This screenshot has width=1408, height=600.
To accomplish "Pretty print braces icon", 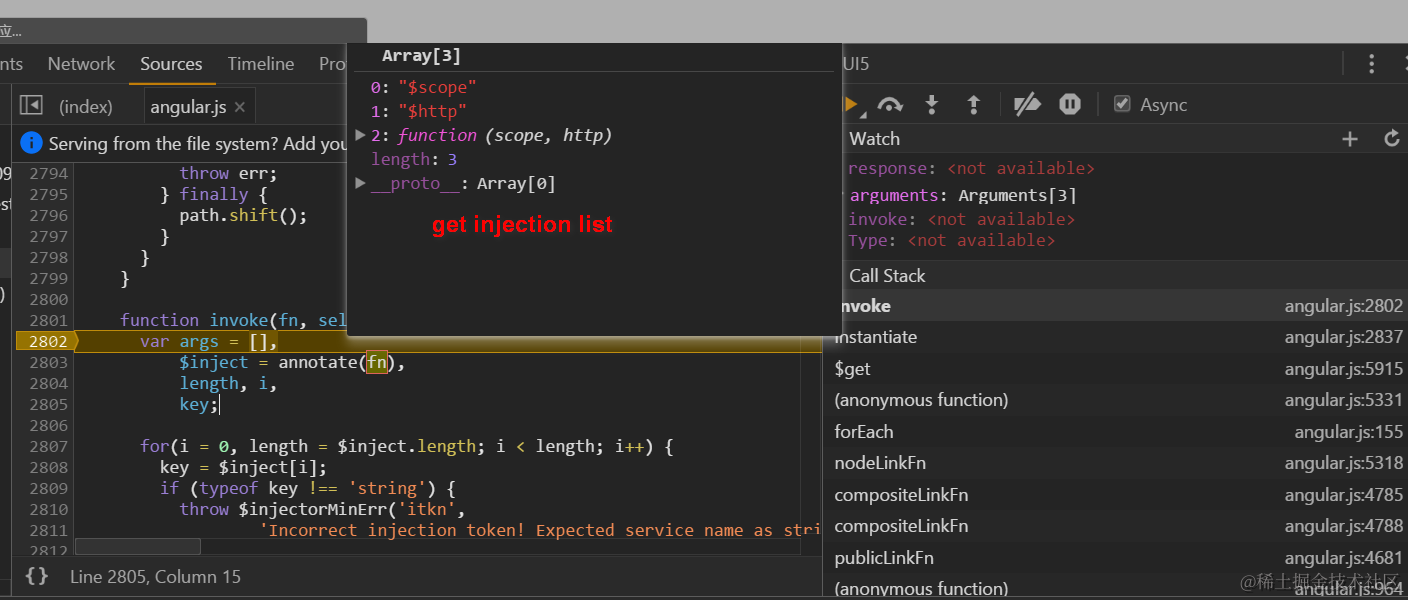I will point(36,576).
